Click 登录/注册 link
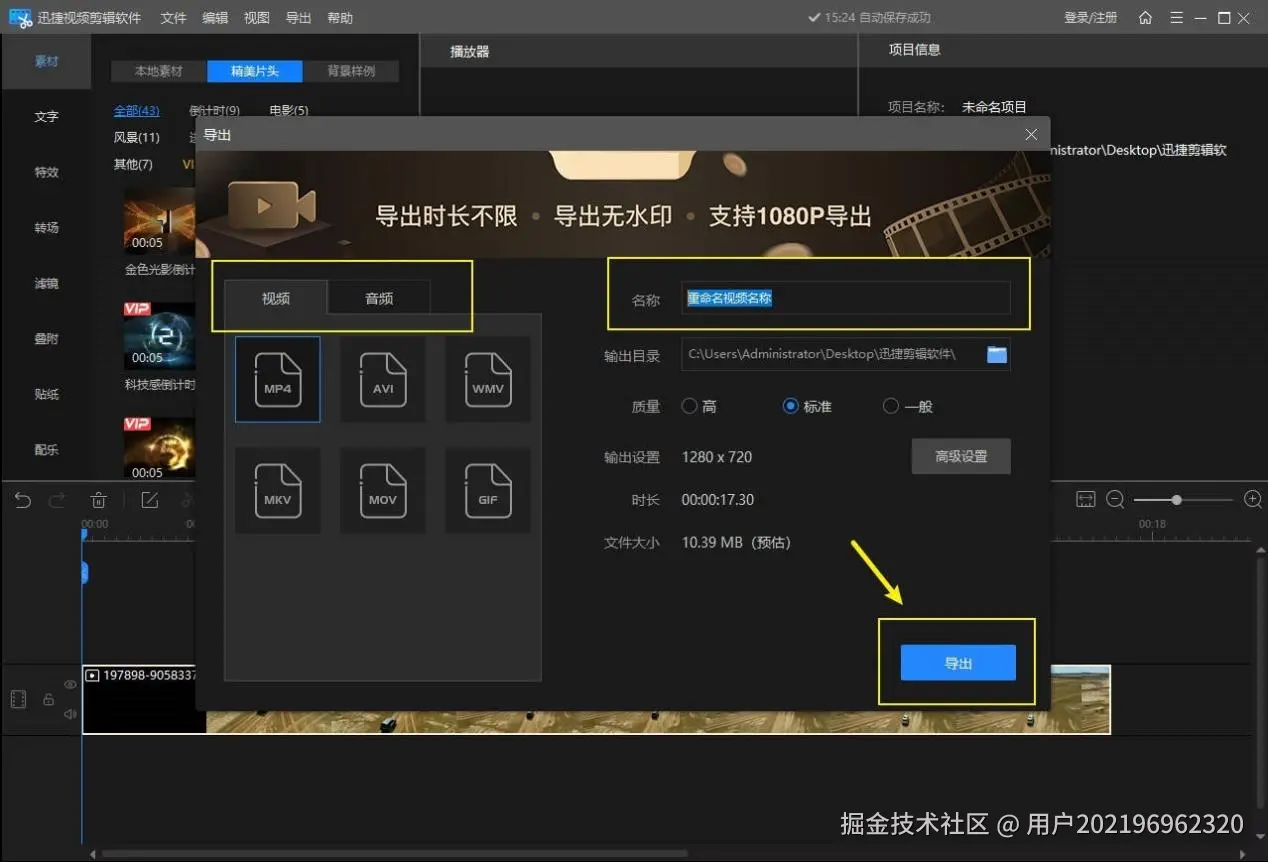This screenshot has width=1268, height=862. click(1091, 18)
